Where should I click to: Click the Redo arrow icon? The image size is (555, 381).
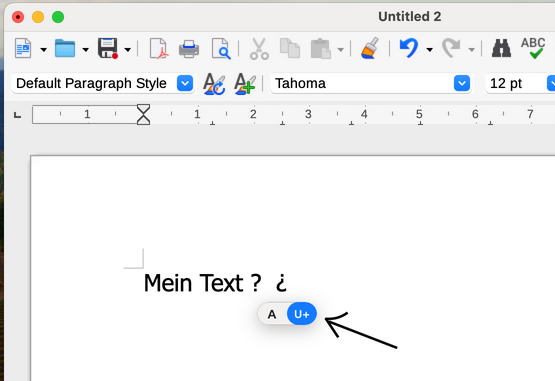click(x=451, y=48)
